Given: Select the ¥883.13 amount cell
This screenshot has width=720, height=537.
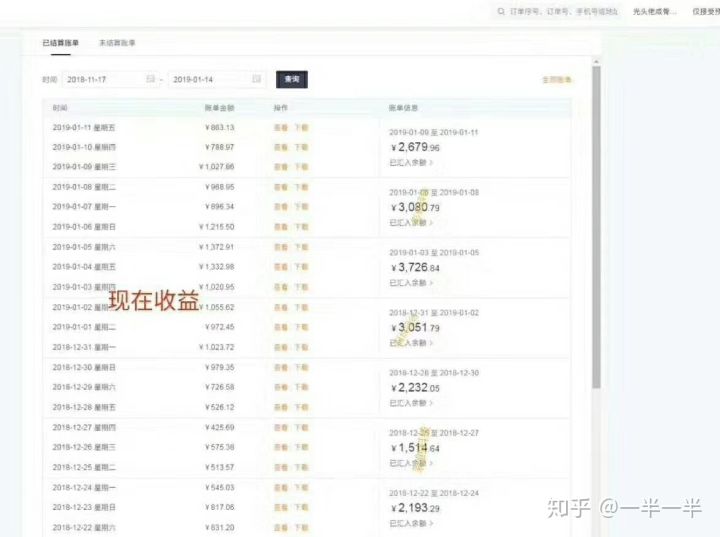Looking at the screenshot, I should 219,128.
